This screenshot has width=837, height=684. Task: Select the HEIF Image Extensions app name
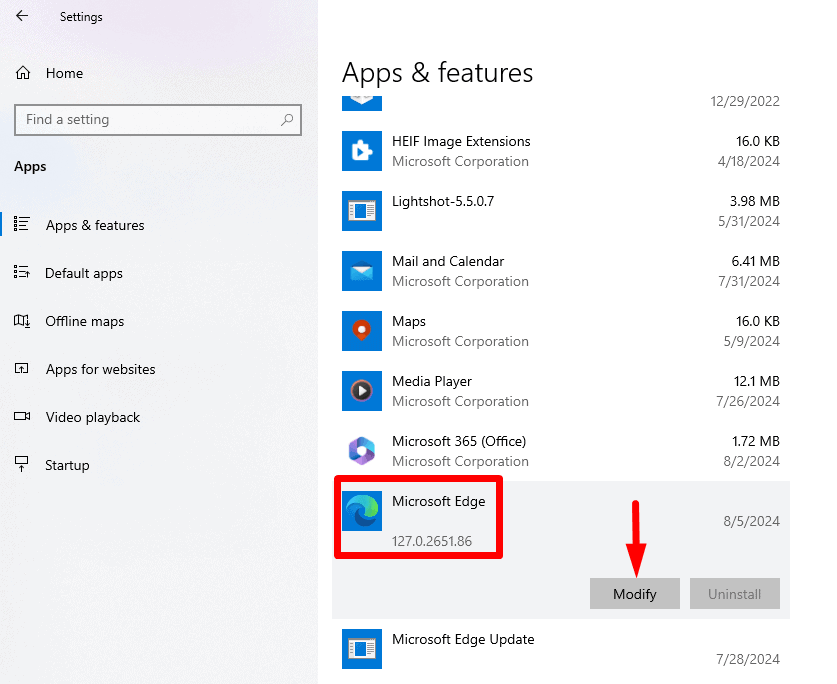click(461, 141)
